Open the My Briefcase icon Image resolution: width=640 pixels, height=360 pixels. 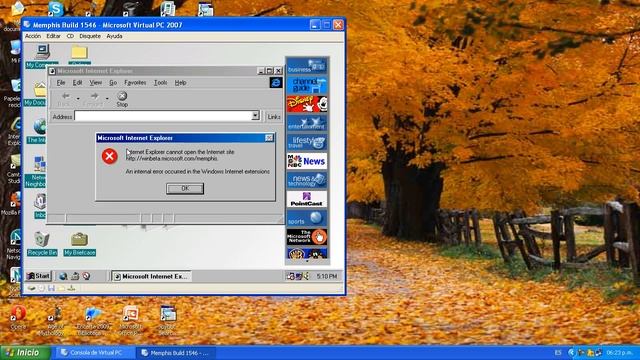[80, 244]
